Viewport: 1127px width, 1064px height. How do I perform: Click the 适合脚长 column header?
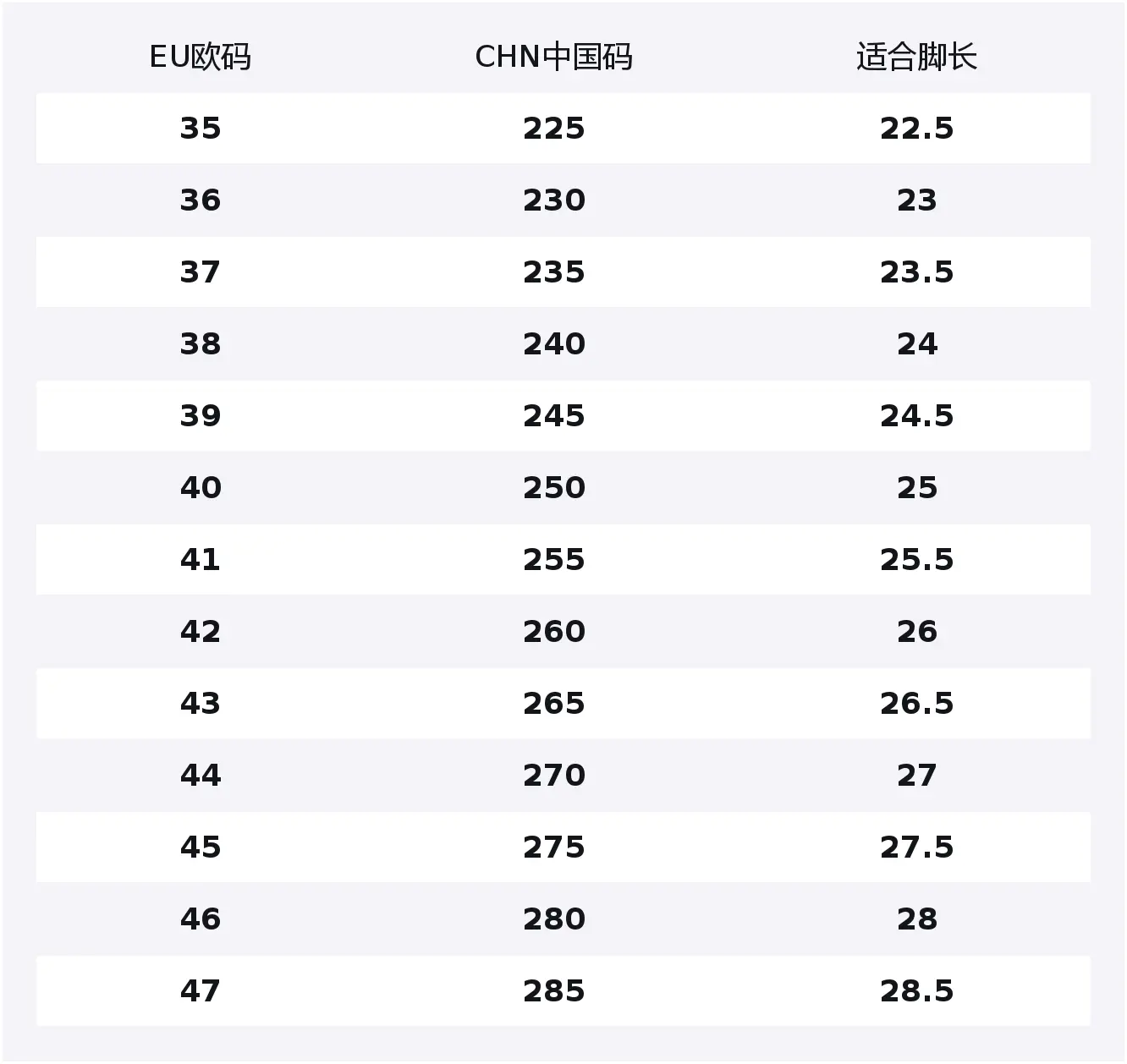(x=916, y=58)
